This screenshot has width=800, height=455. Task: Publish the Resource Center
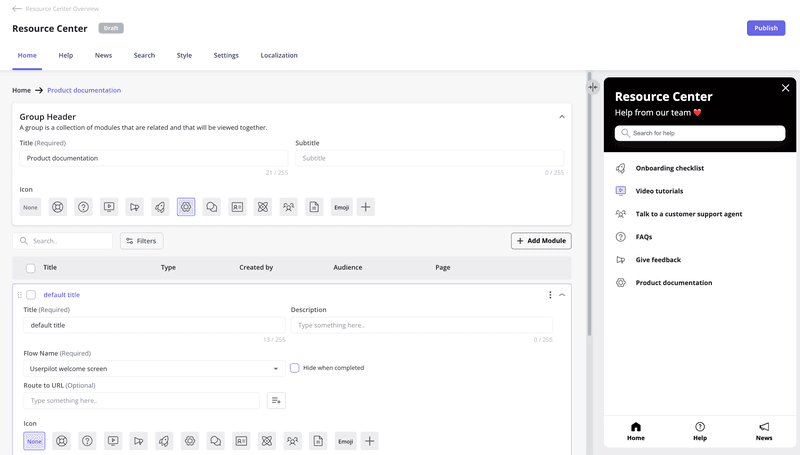tap(766, 28)
